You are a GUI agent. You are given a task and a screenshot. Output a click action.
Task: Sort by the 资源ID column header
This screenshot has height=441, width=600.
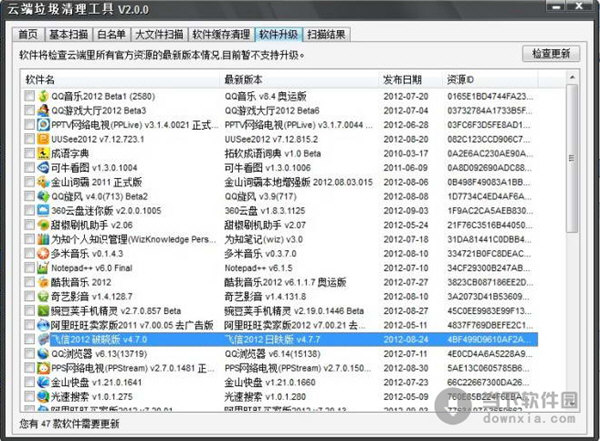pyautogui.click(x=490, y=80)
